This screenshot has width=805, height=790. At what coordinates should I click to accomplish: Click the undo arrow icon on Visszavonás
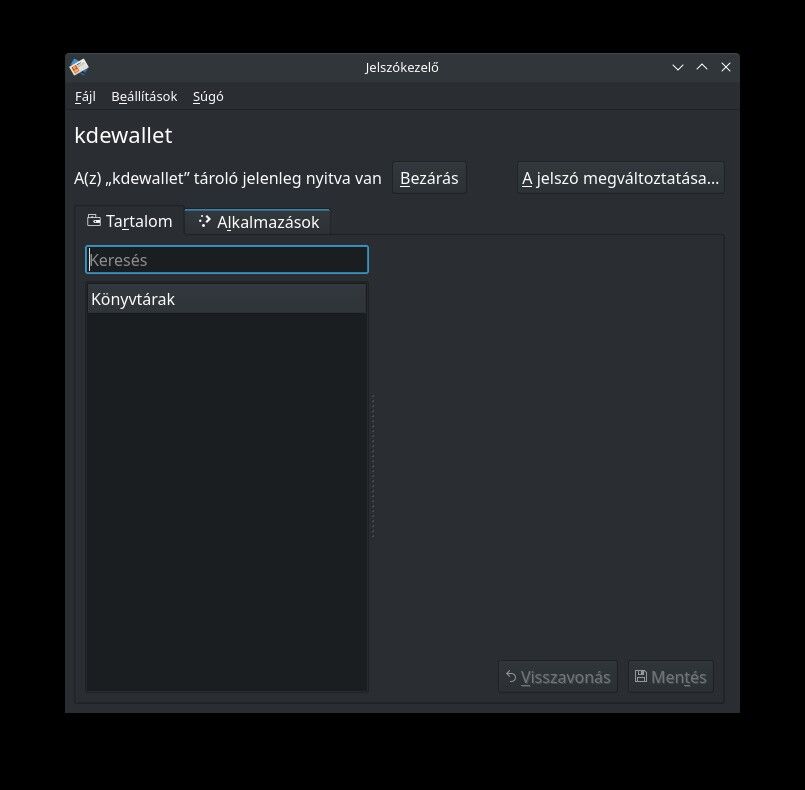point(511,677)
